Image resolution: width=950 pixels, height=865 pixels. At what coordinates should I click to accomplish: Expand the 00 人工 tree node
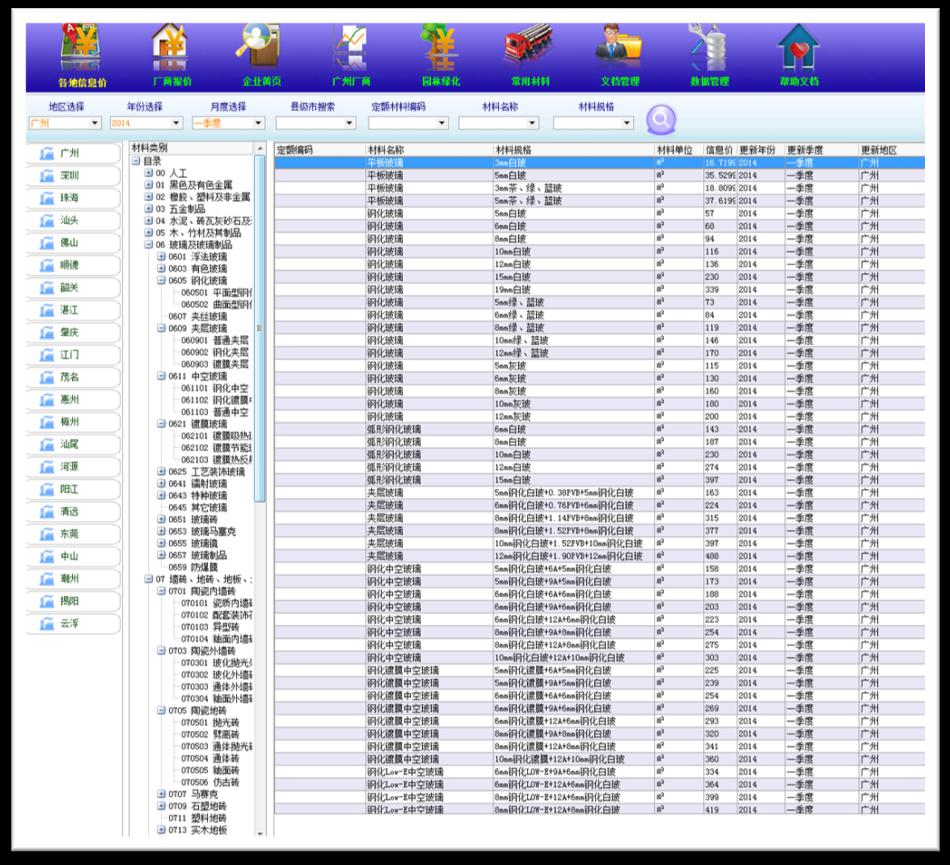click(x=148, y=173)
